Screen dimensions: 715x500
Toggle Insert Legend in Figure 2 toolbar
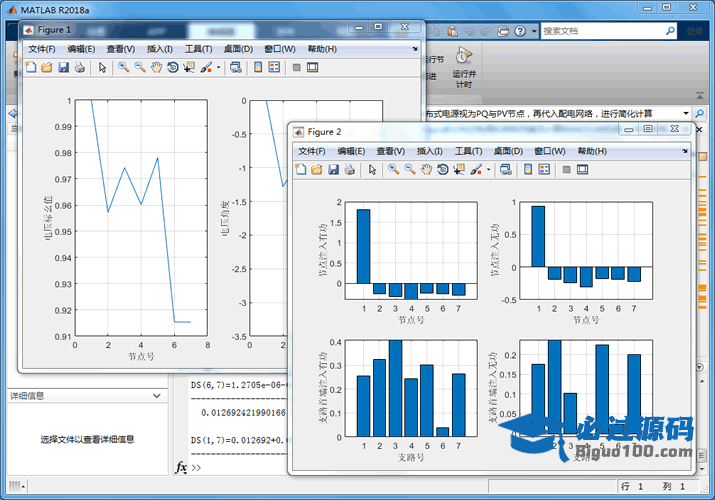[544, 170]
